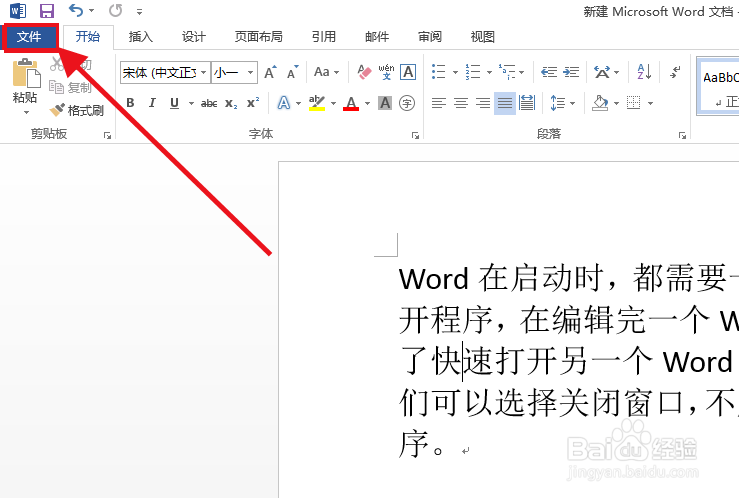Click the Decrease Indent icon
The width and height of the screenshot is (739, 498).
[549, 72]
